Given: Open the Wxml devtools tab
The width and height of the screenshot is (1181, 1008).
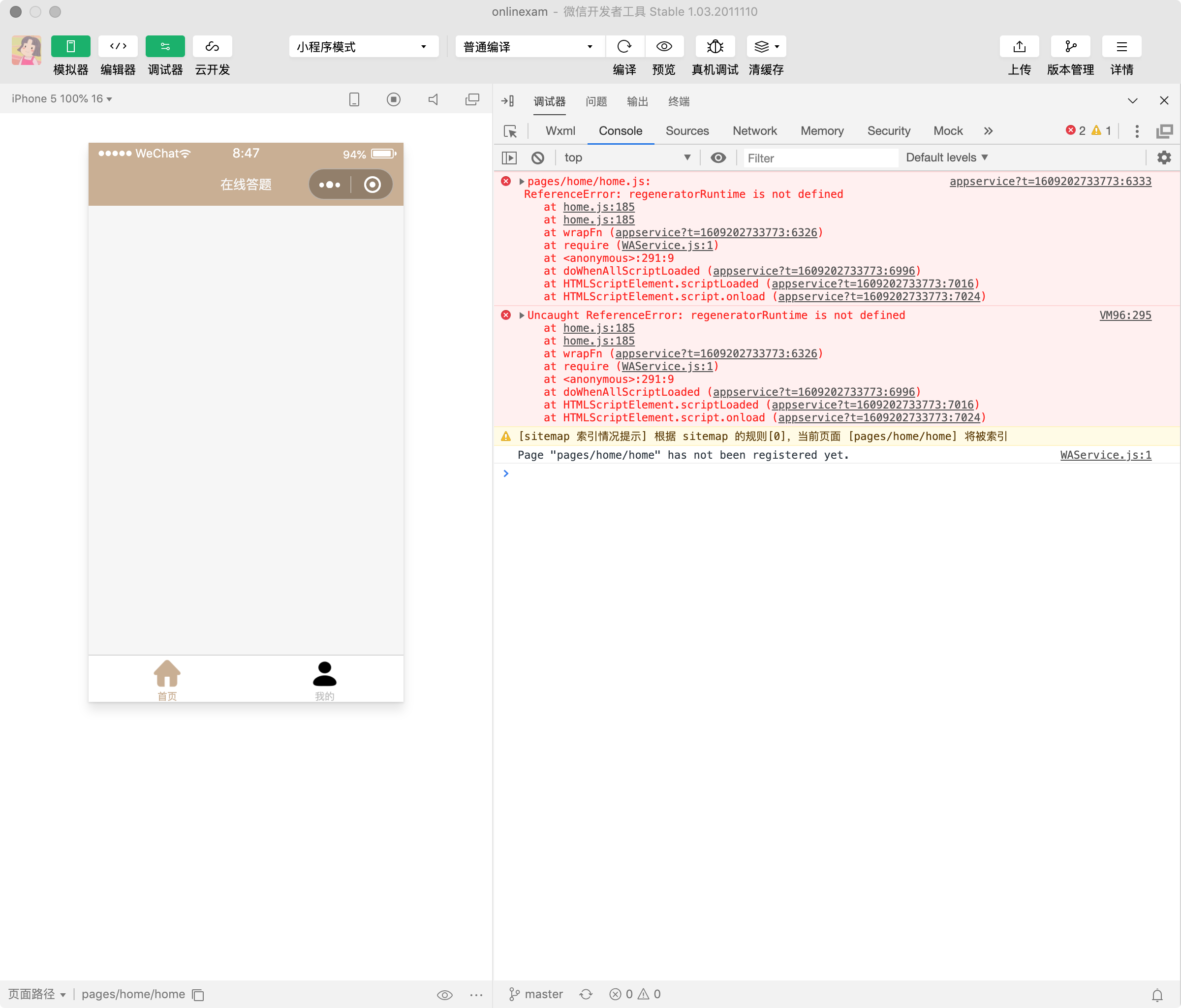Looking at the screenshot, I should click(560, 130).
